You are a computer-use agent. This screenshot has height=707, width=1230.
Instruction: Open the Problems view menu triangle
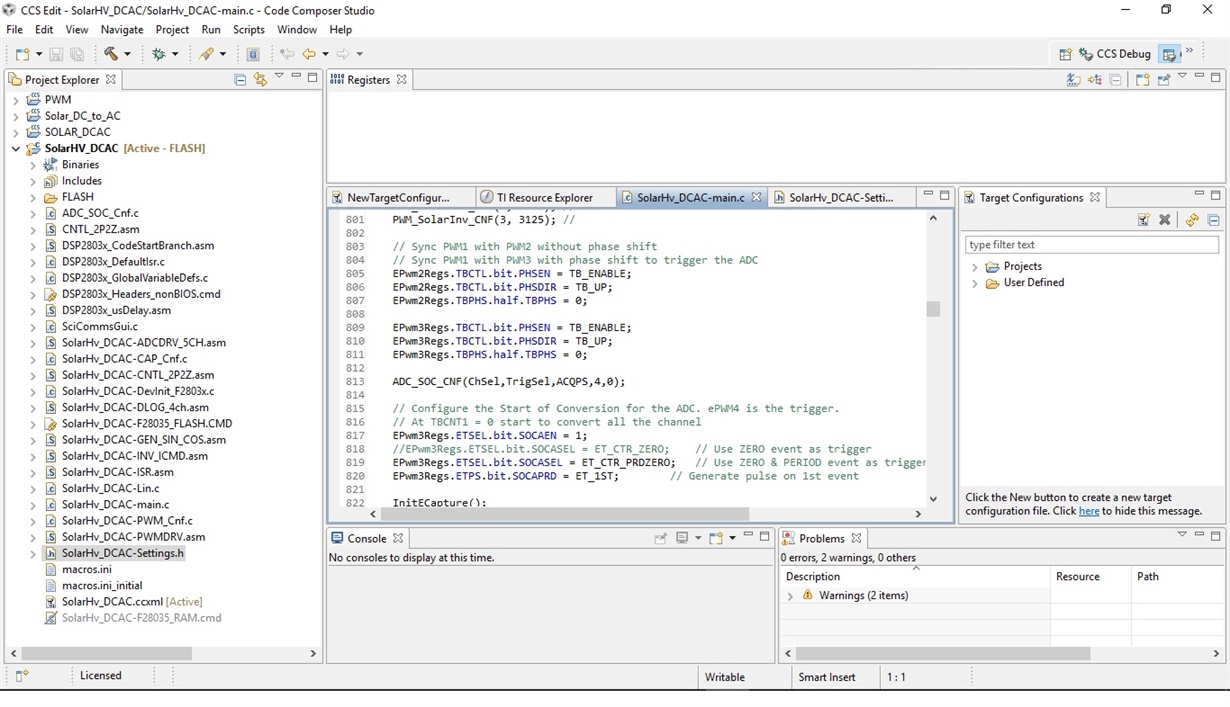(1182, 536)
